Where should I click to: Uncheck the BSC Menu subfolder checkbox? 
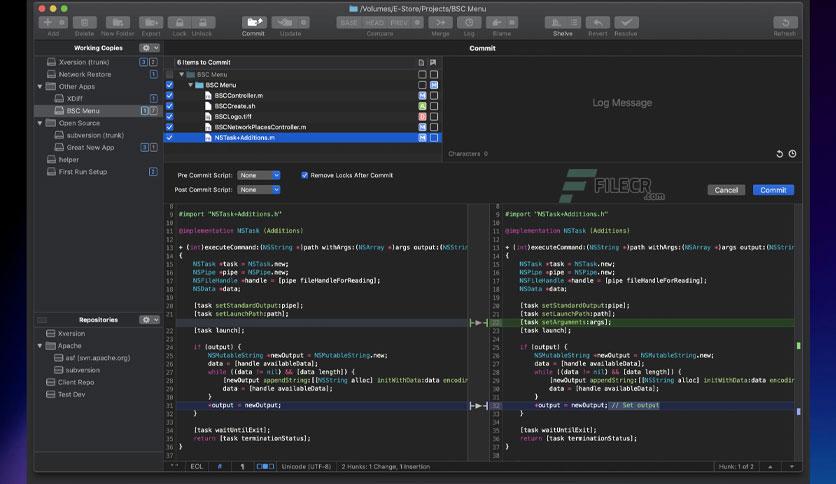click(x=170, y=85)
